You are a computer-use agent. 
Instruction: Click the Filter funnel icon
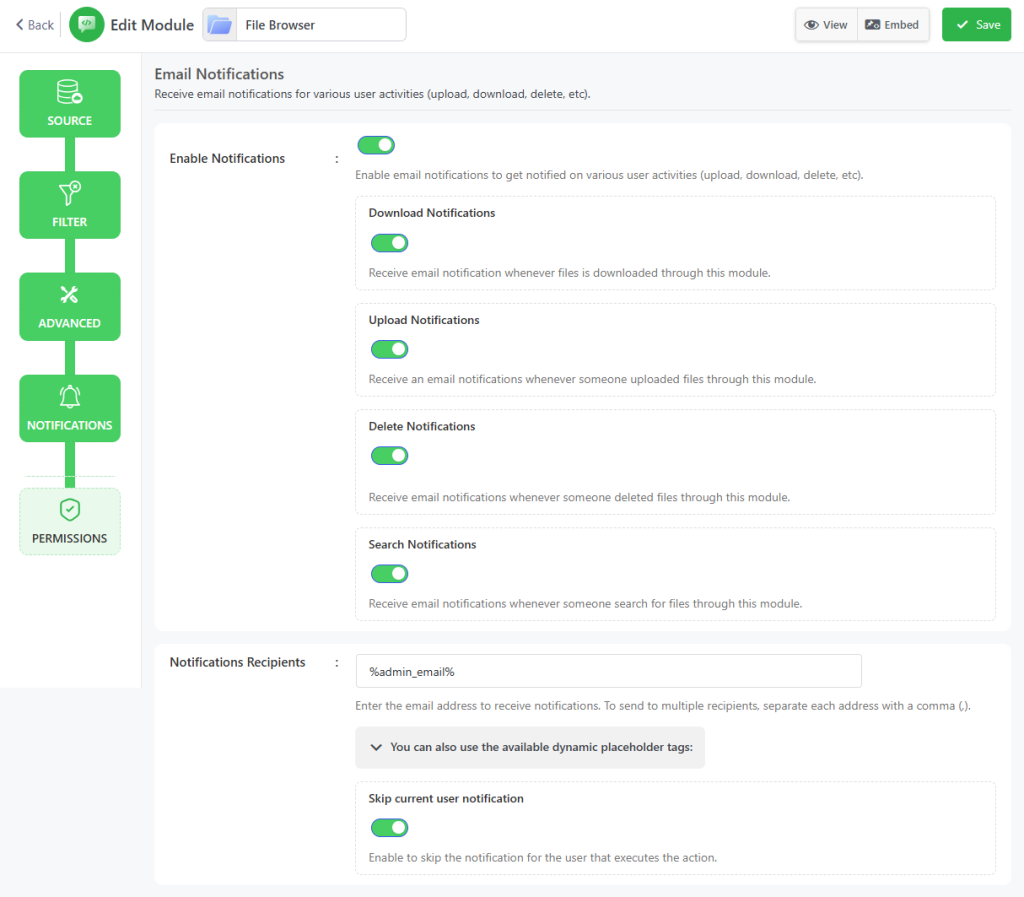70,194
